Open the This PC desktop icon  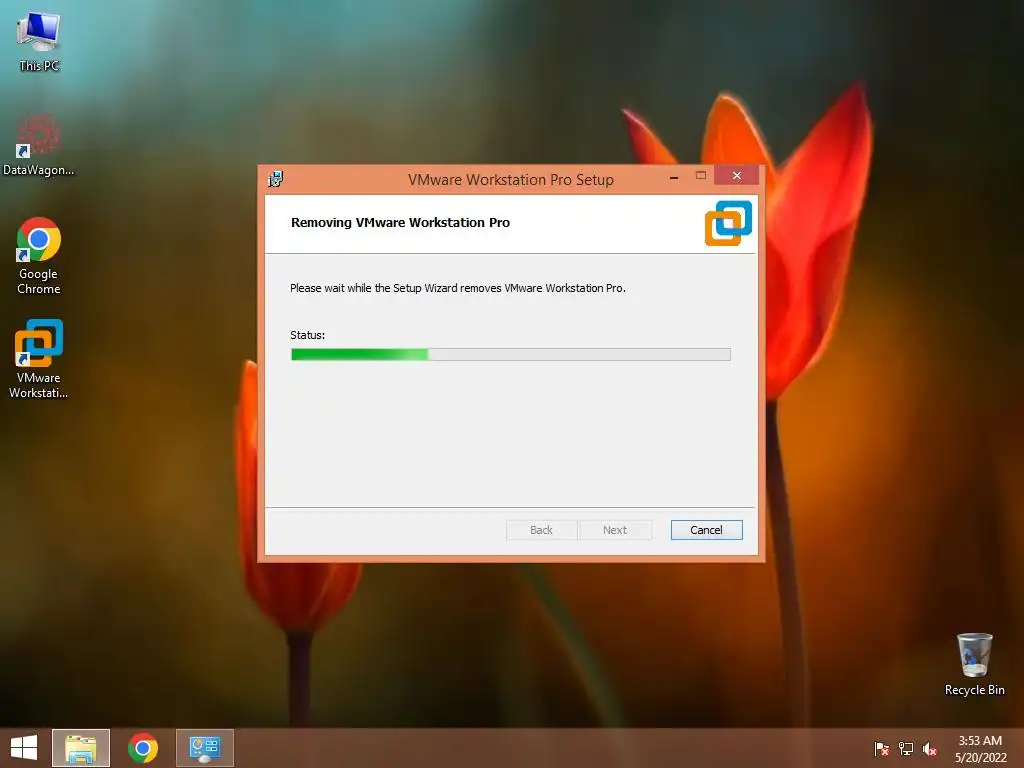tap(39, 41)
